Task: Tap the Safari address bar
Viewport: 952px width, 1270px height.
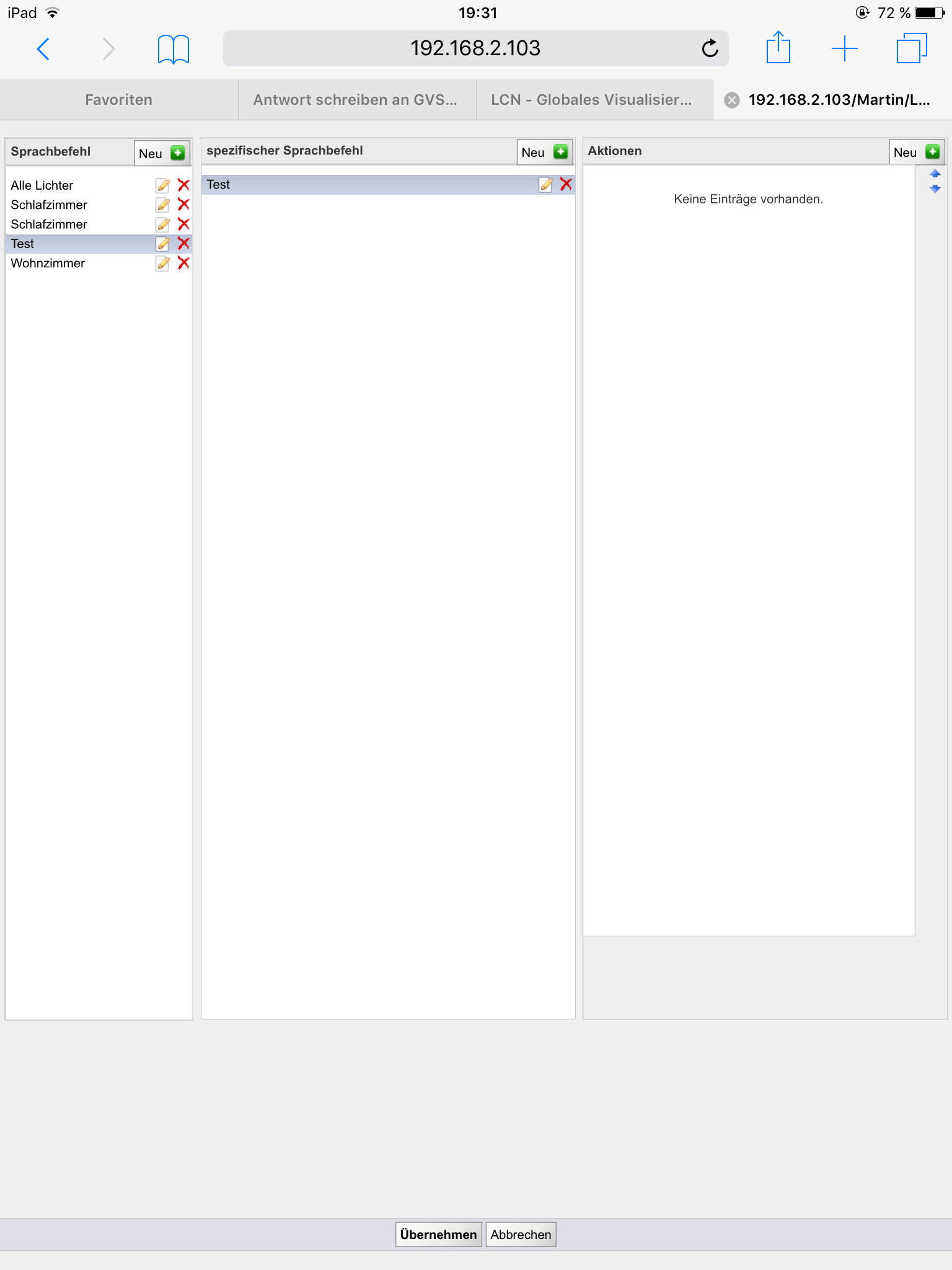Action: tap(475, 48)
